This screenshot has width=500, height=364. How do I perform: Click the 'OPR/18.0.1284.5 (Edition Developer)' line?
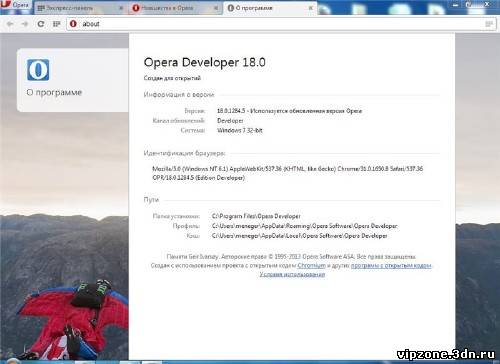[198, 178]
